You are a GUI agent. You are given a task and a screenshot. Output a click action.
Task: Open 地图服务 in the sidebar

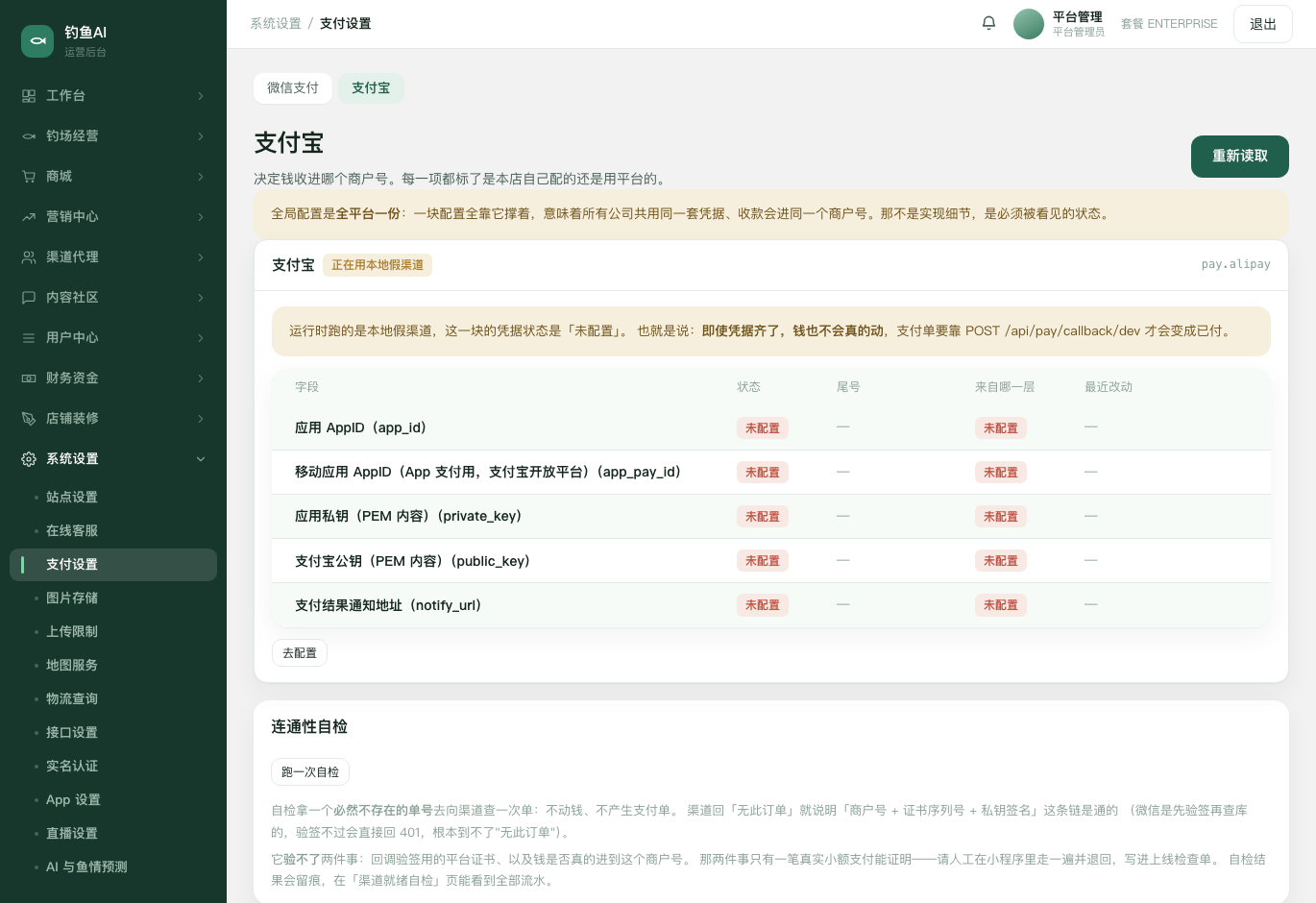[x=113, y=666]
